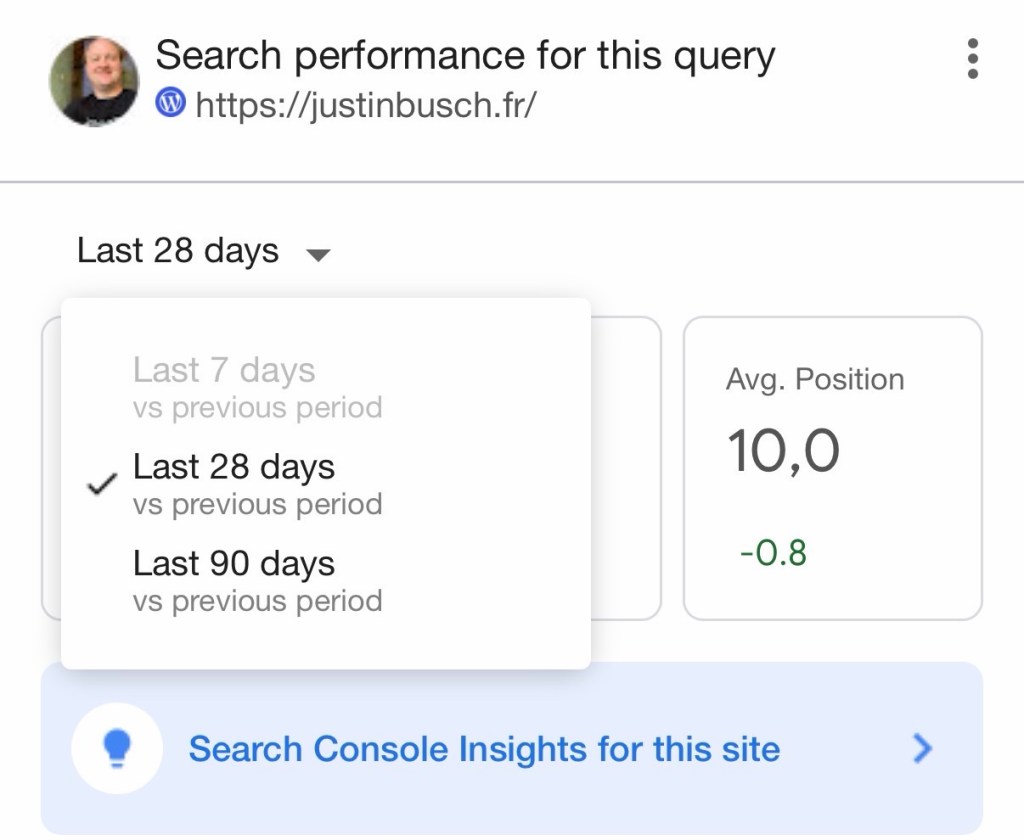The height and width of the screenshot is (840, 1024).
Task: Click the 10,0 average position value
Action: pyautogui.click(x=783, y=451)
